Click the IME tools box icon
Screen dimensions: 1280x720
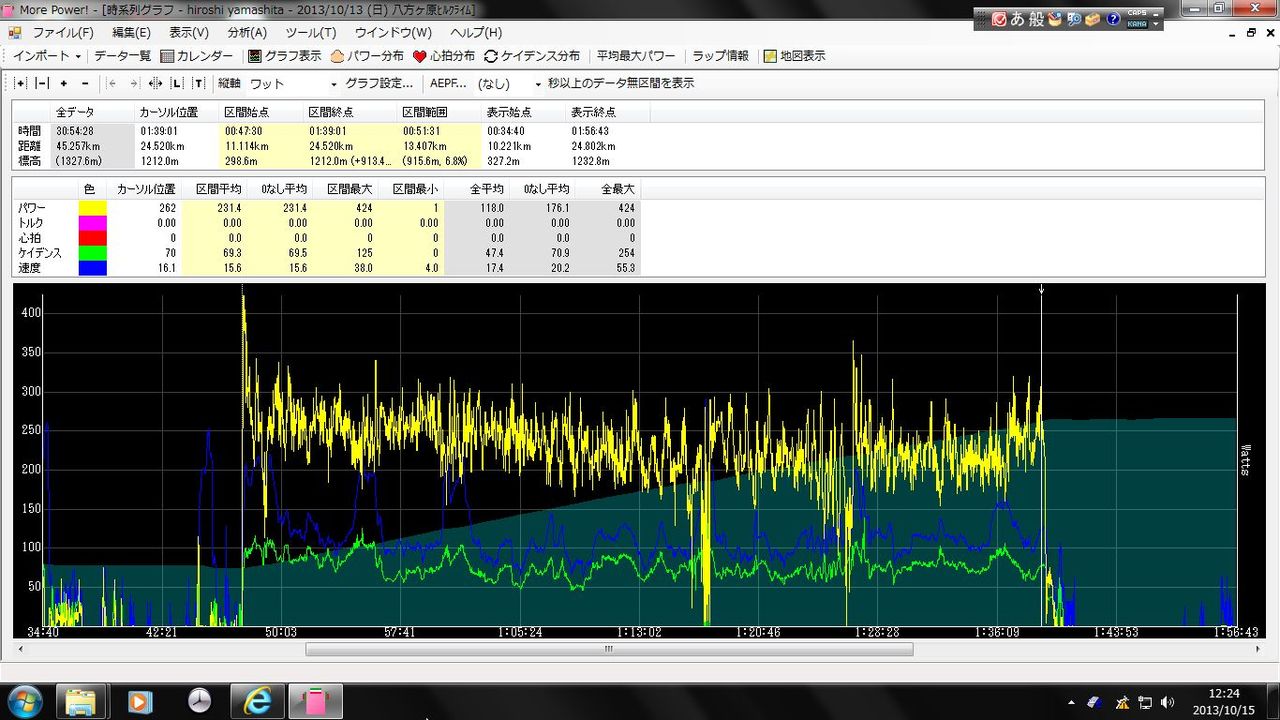[x=1093, y=19]
